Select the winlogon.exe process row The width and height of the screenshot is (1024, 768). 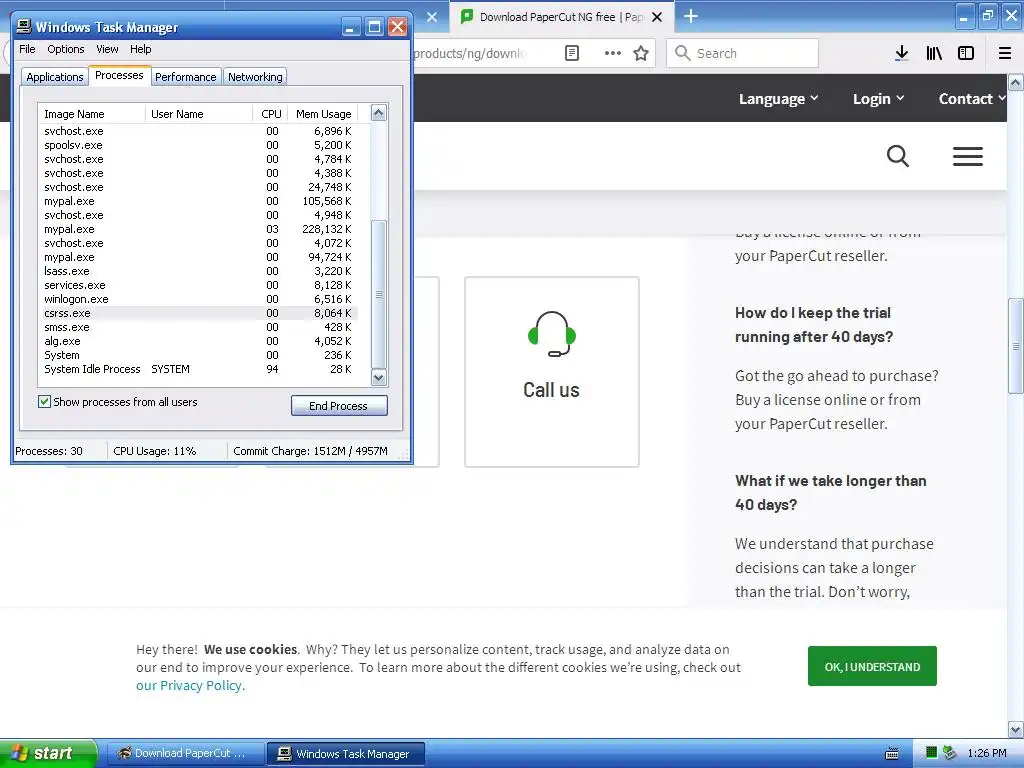(x=198, y=299)
